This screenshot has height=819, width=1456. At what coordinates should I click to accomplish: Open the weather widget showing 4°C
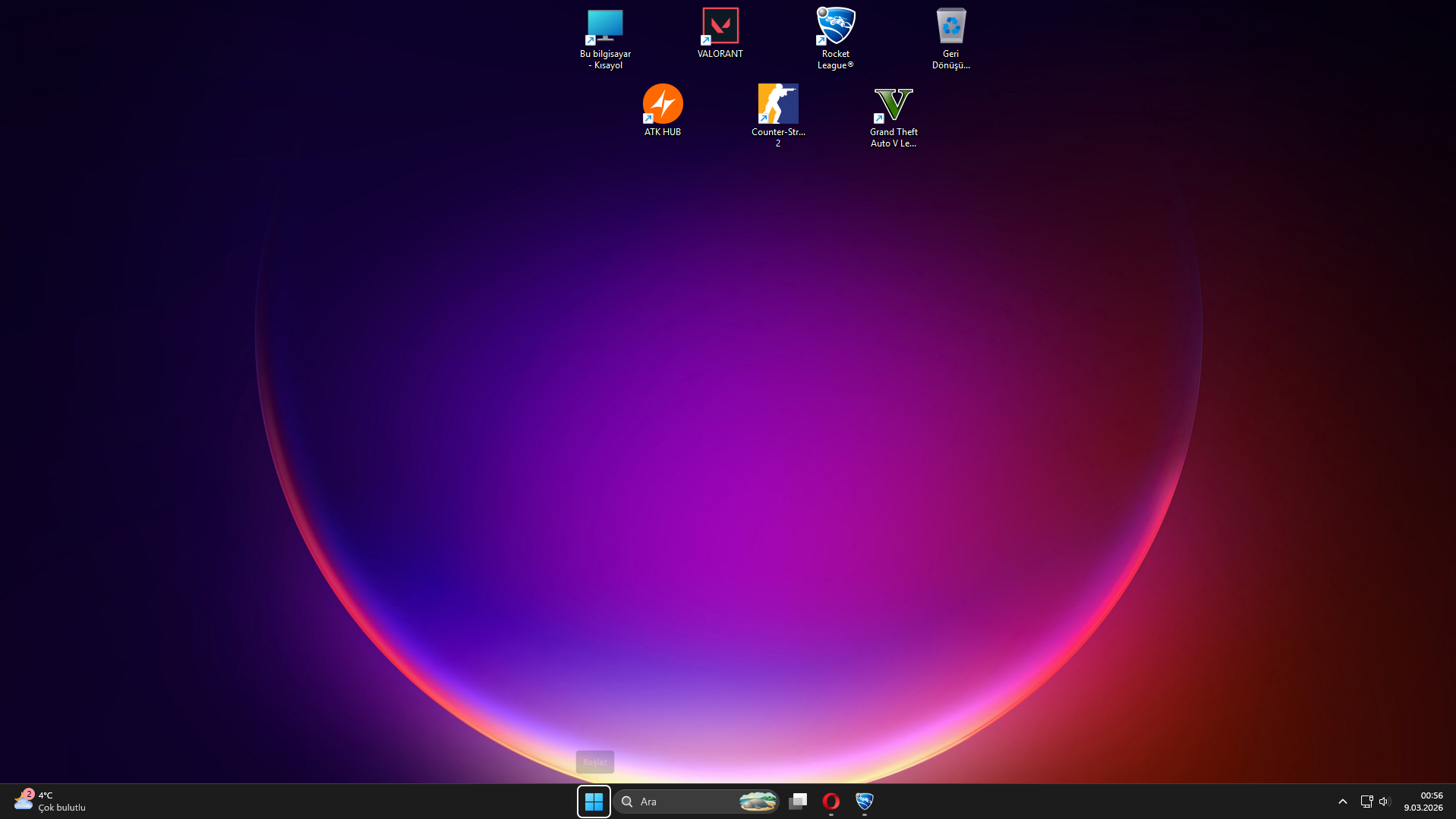(x=50, y=802)
